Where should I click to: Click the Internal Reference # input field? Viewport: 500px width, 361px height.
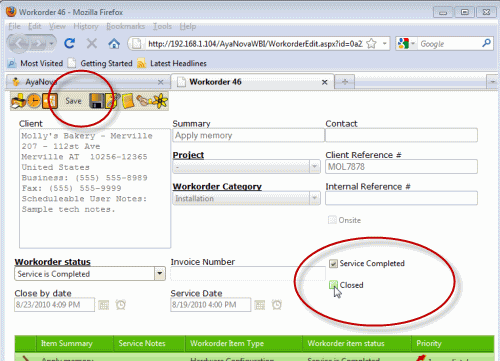point(401,198)
